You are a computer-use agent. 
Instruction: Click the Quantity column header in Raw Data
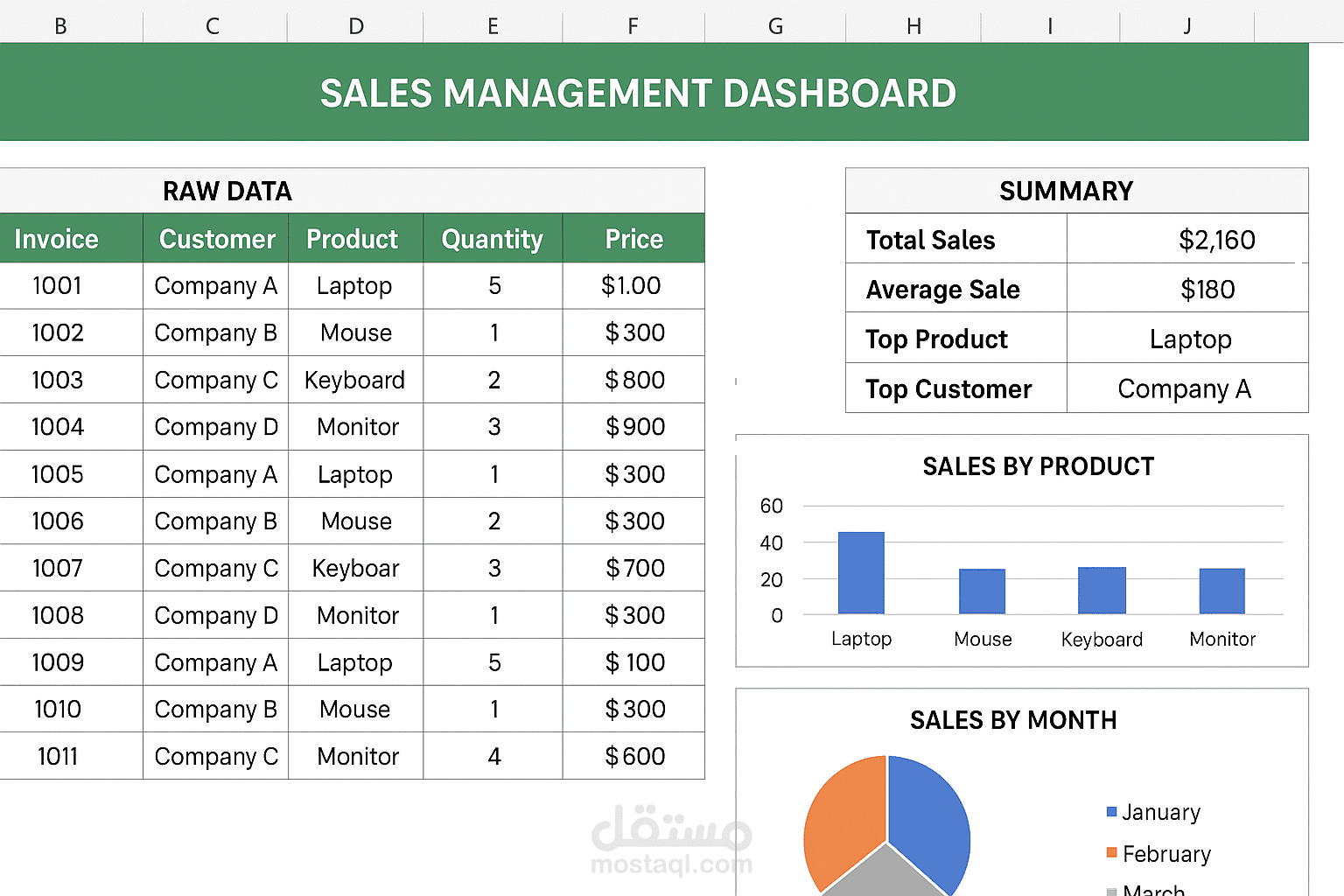tap(493, 238)
